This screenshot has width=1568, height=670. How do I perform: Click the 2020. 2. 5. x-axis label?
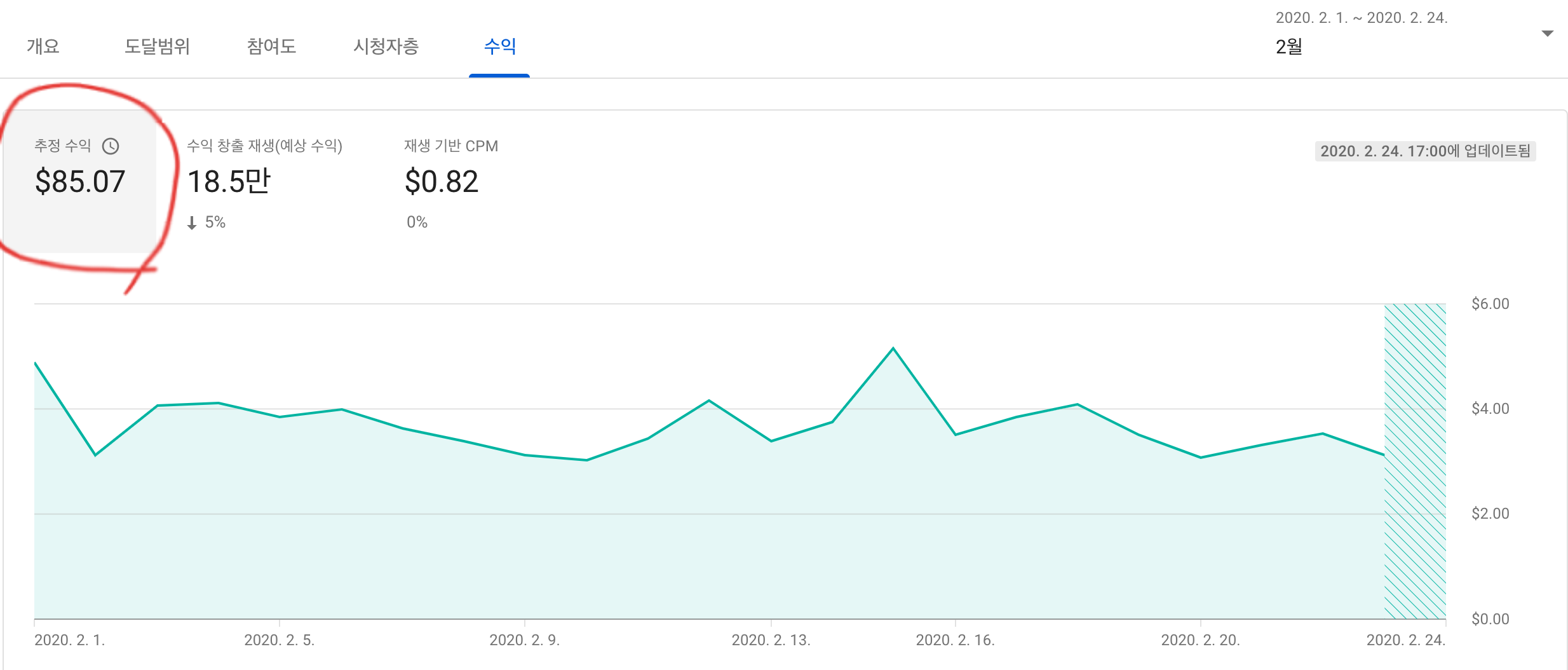(280, 640)
